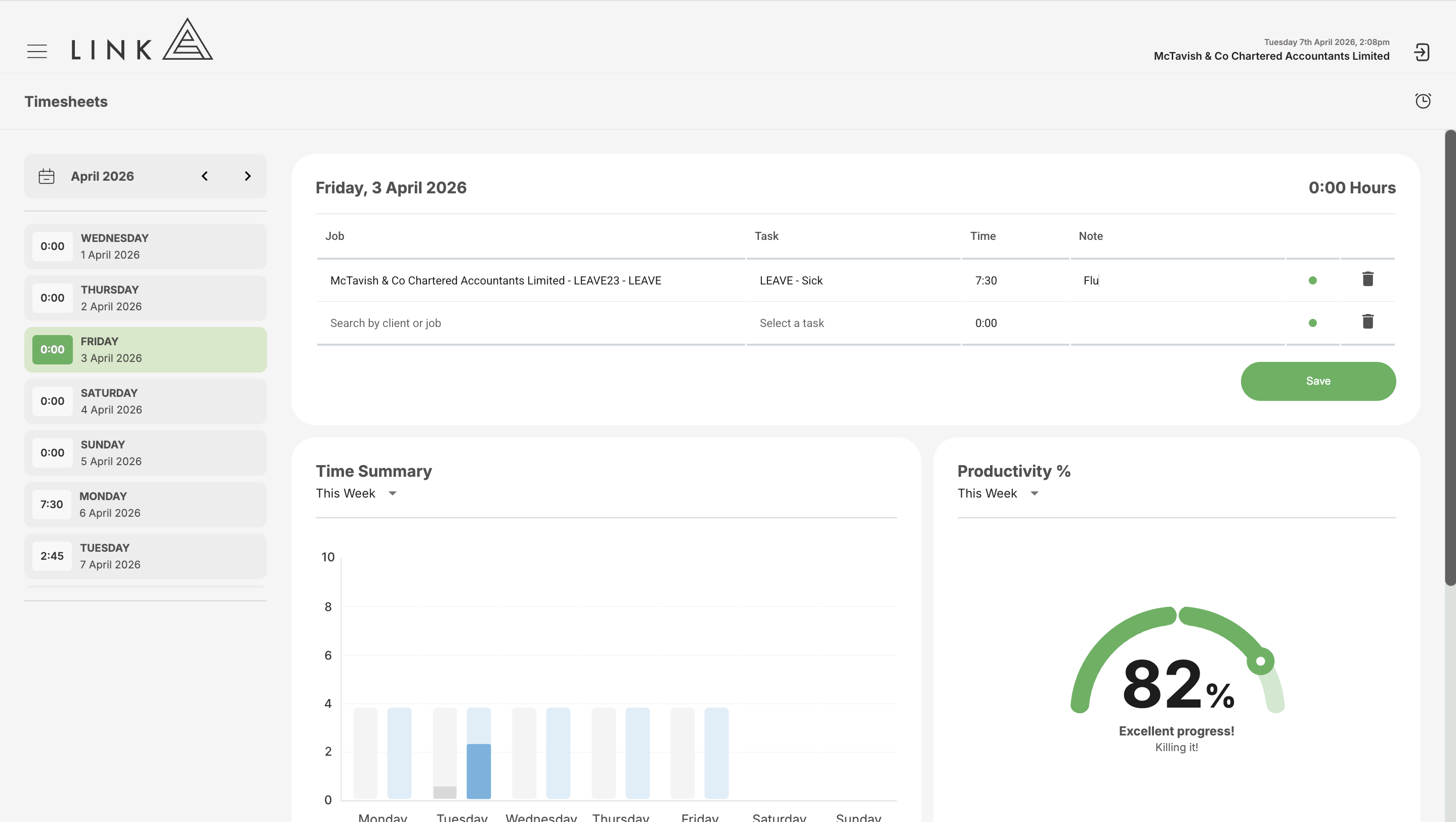
Task: Open the hamburger navigation menu
Action: [37, 52]
